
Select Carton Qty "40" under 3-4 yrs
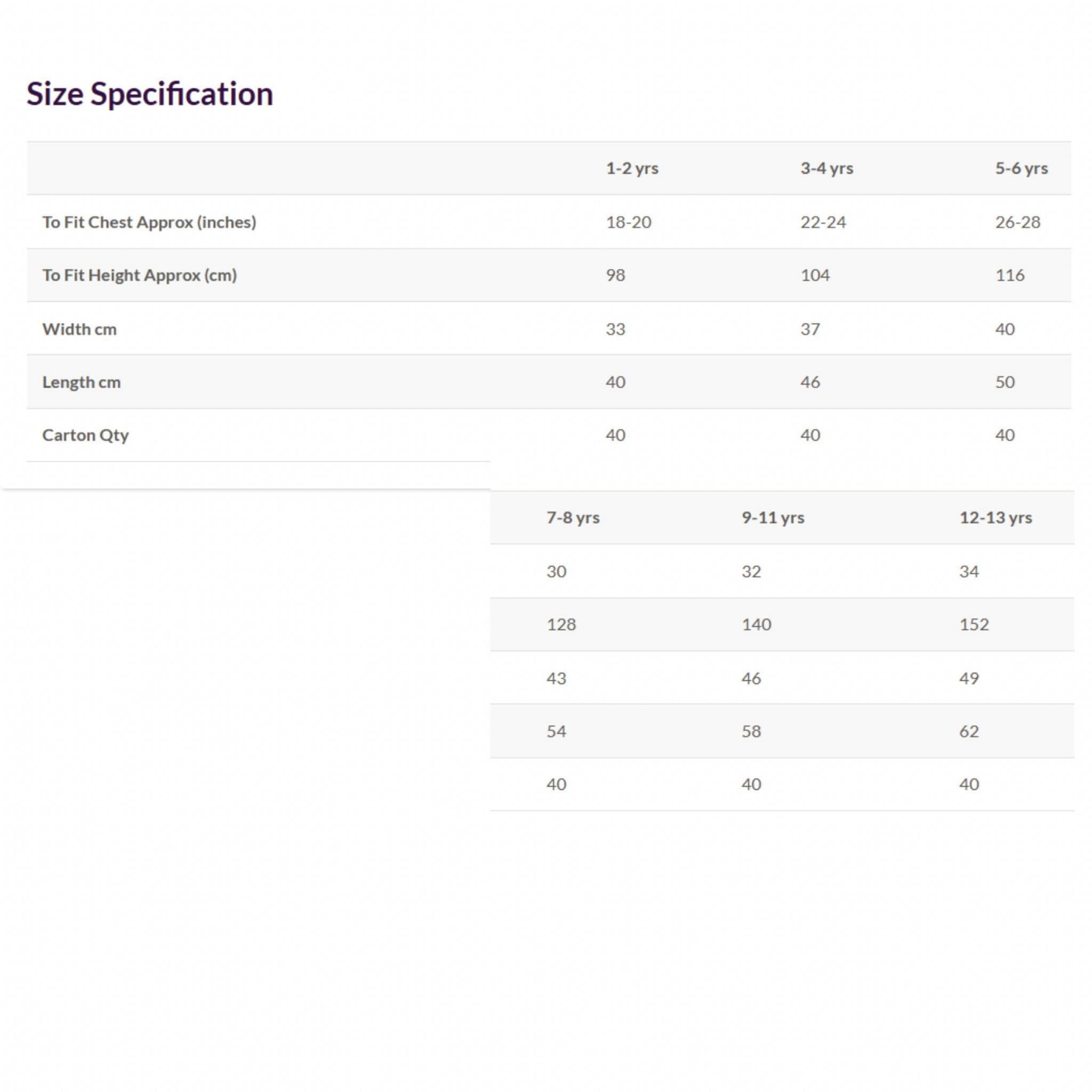(810, 435)
